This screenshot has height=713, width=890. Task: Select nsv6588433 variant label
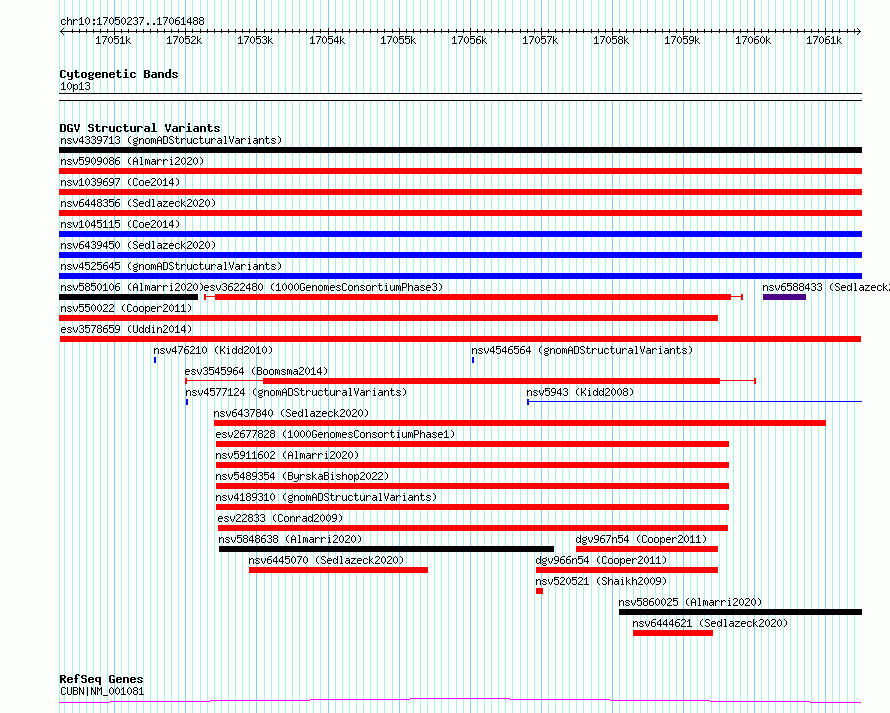click(x=826, y=287)
